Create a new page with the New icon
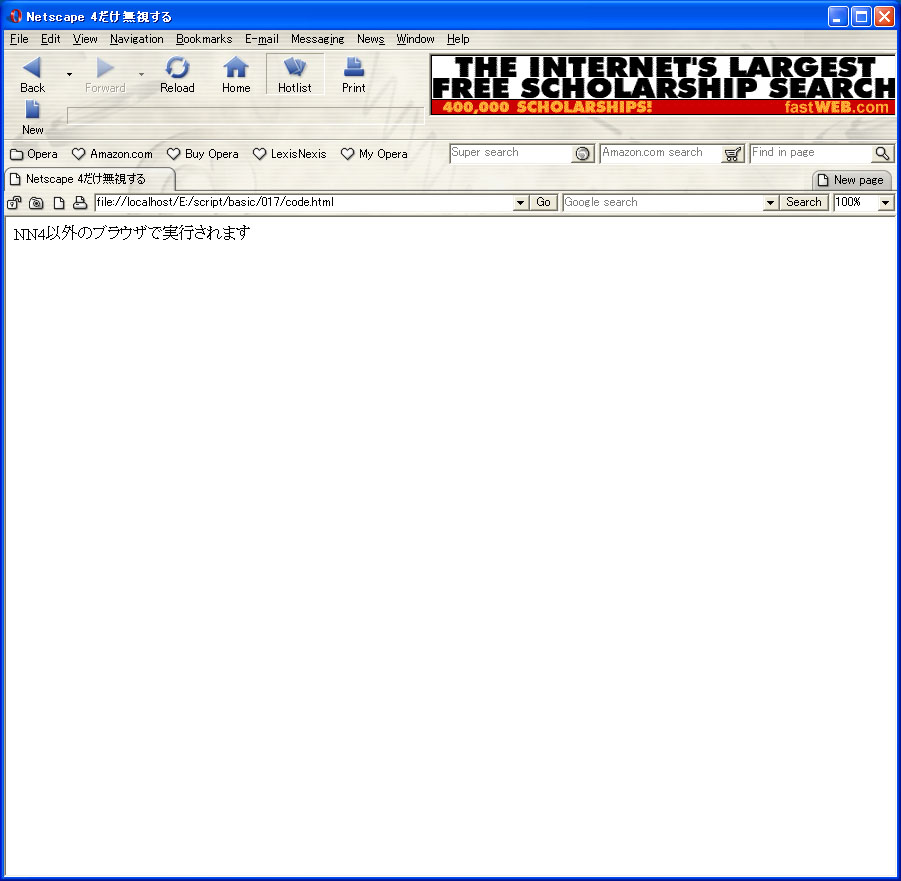 32,117
